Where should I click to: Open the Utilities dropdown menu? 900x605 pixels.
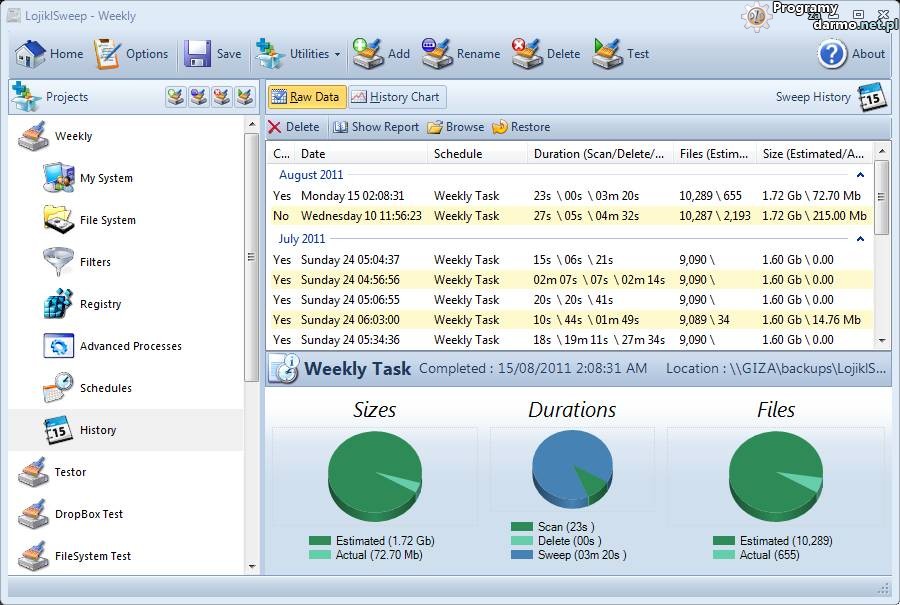(300, 54)
